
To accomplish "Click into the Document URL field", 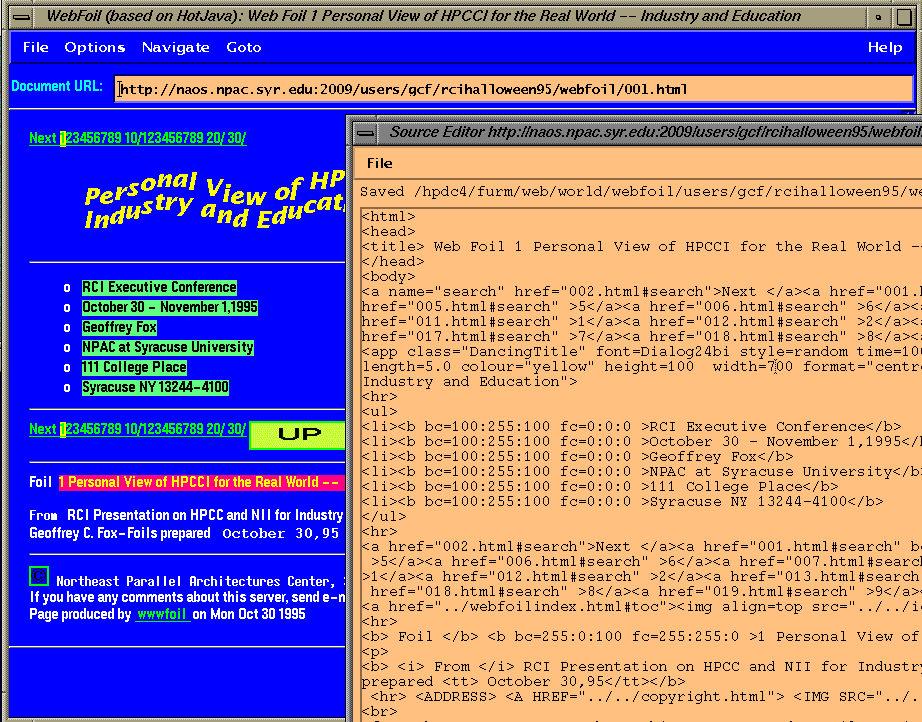I will coord(513,89).
